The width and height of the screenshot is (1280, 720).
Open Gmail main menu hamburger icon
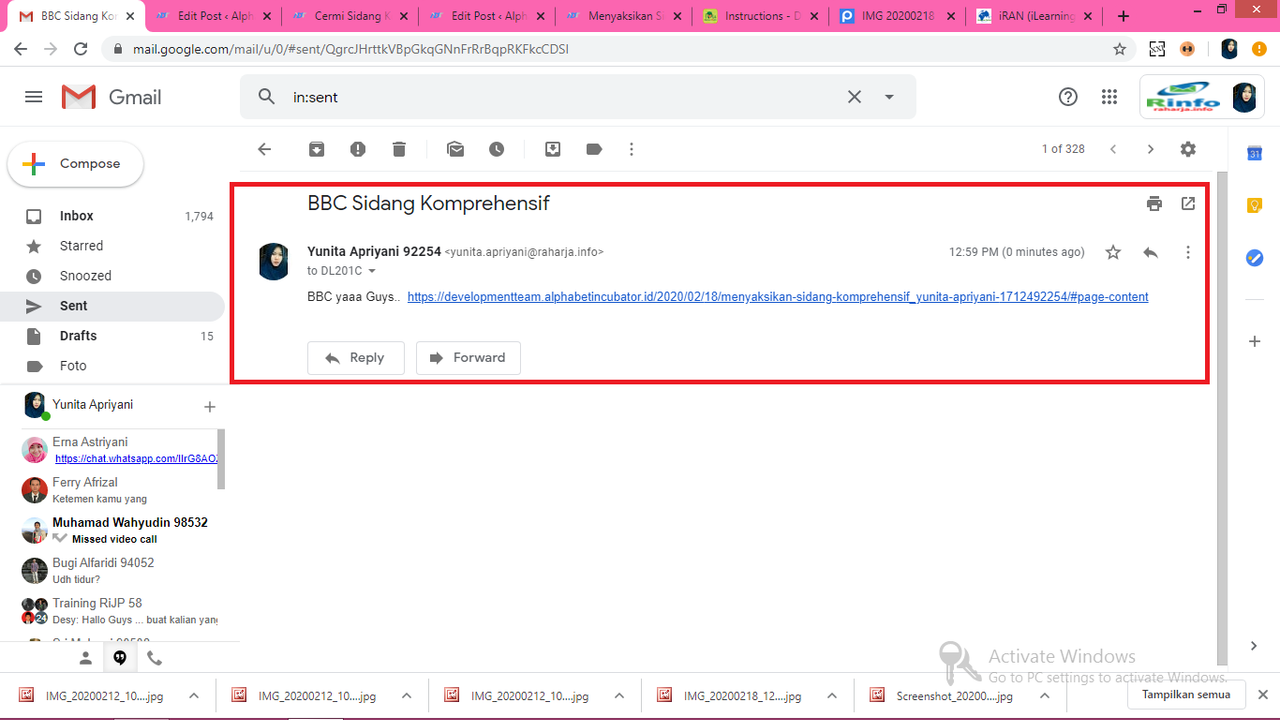[x=34, y=97]
